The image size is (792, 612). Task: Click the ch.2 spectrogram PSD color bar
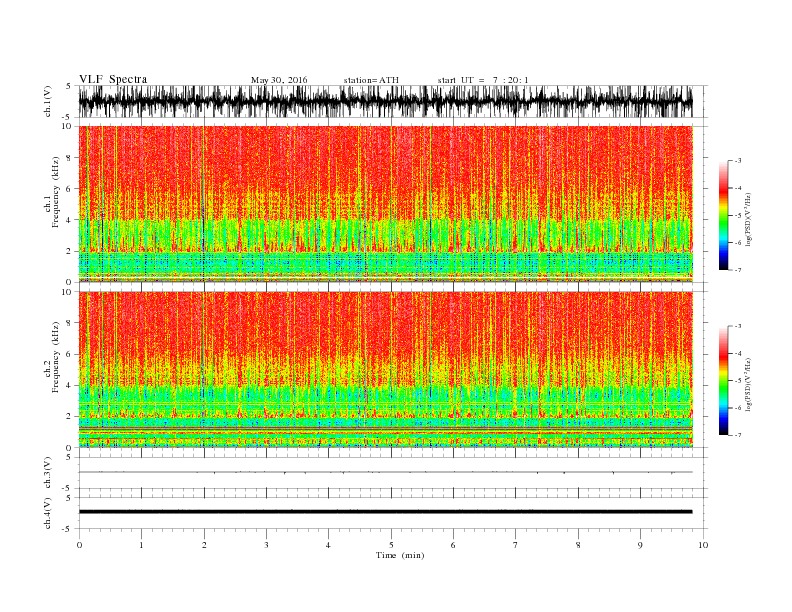point(723,381)
